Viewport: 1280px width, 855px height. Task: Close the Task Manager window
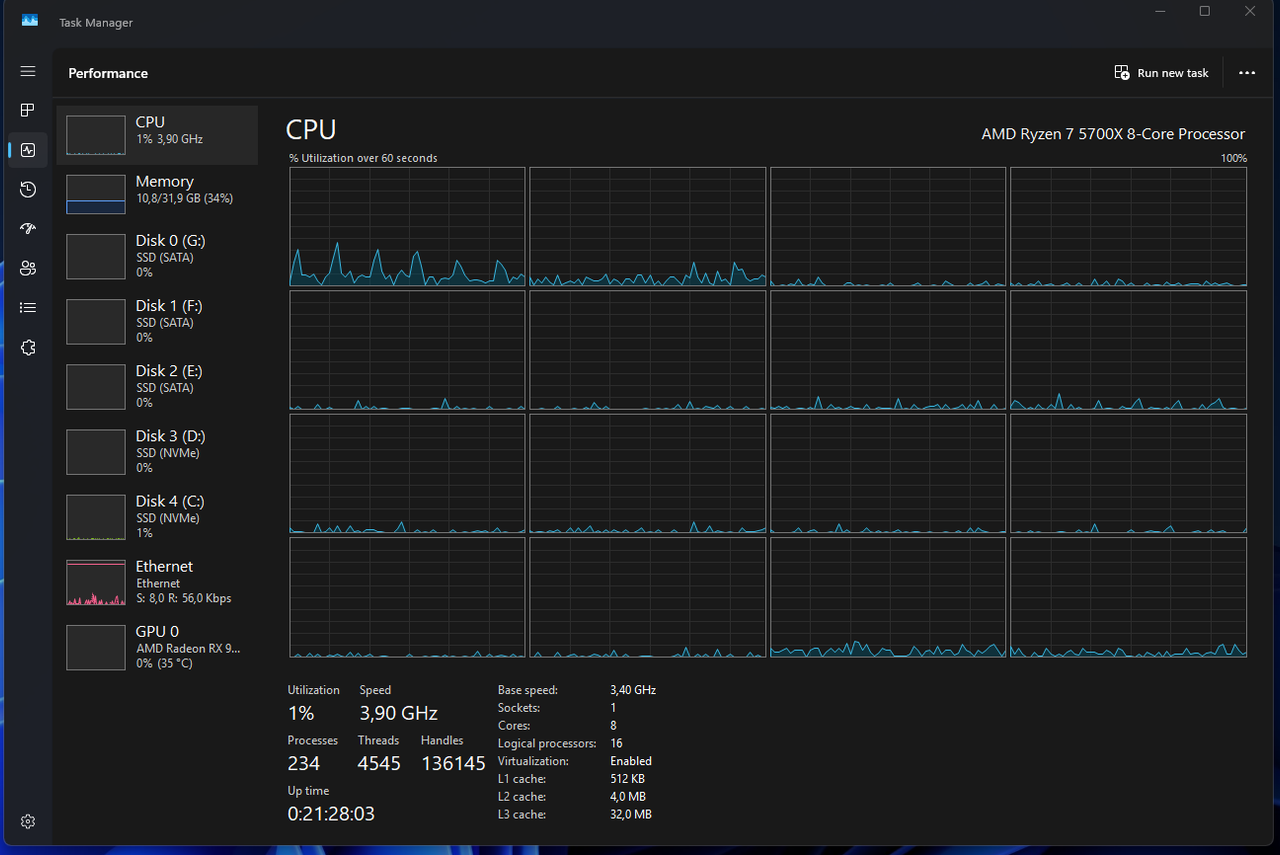[x=1250, y=11]
